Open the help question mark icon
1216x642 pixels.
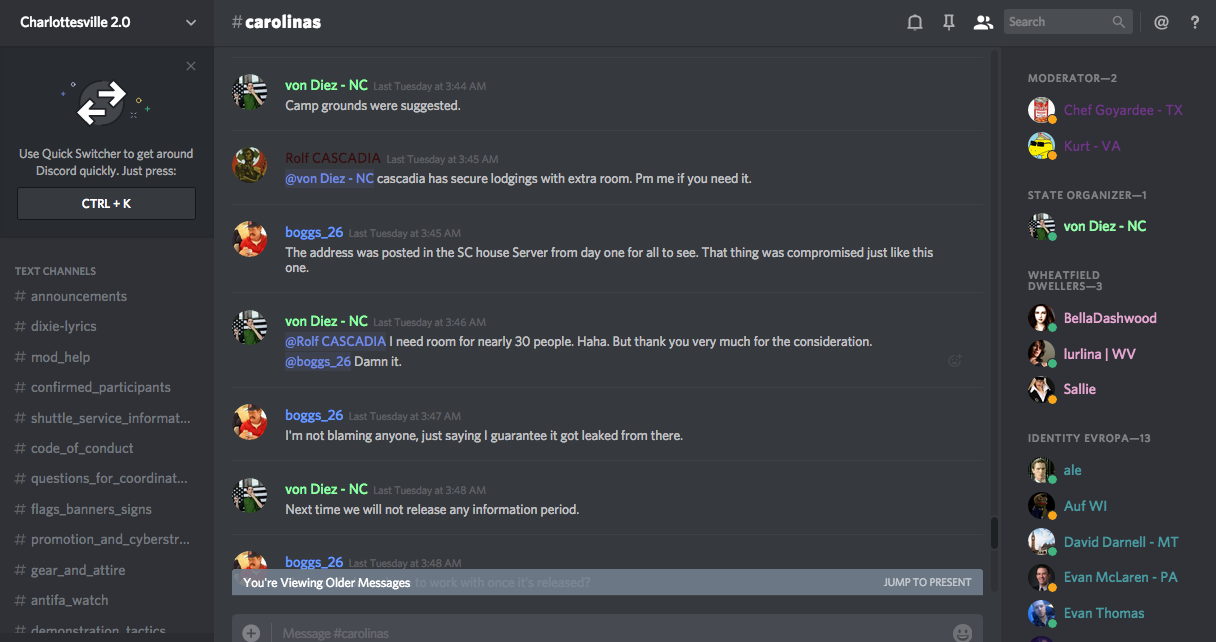tap(1195, 22)
